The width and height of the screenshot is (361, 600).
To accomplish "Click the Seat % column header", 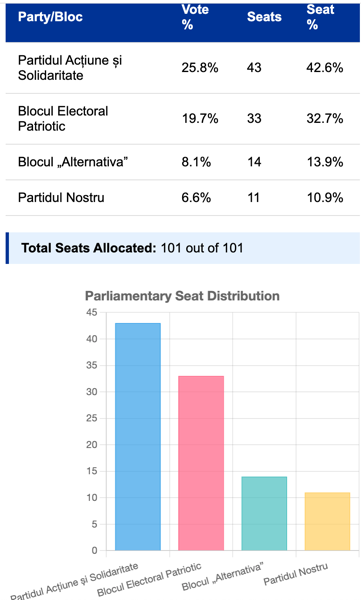I will (x=320, y=17).
